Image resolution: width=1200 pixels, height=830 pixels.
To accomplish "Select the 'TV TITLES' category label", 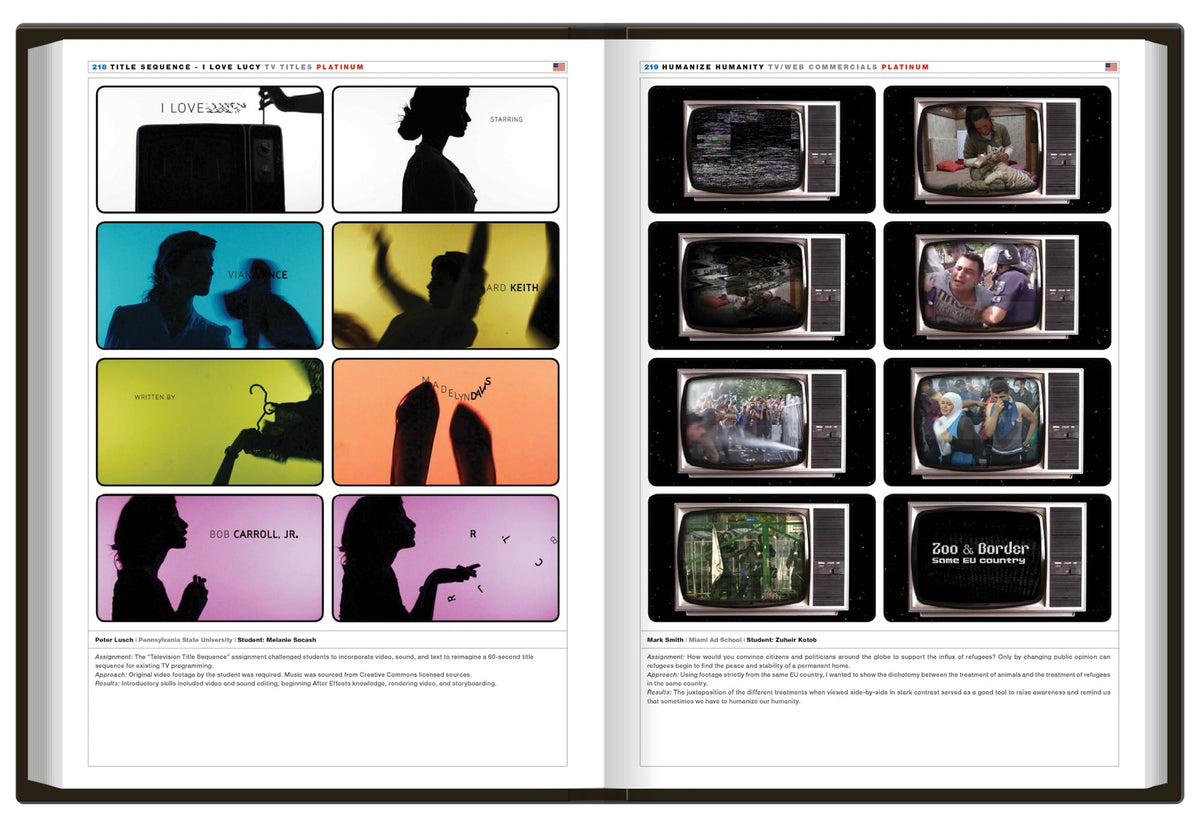I will 288,67.
